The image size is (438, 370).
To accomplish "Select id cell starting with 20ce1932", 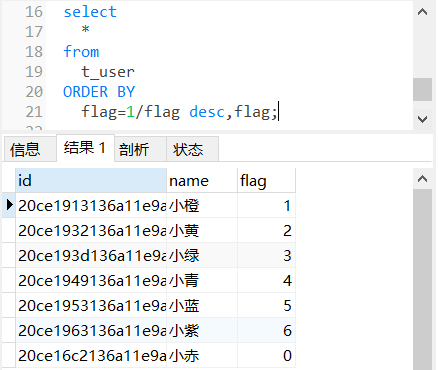I will pyautogui.click(x=91, y=230).
